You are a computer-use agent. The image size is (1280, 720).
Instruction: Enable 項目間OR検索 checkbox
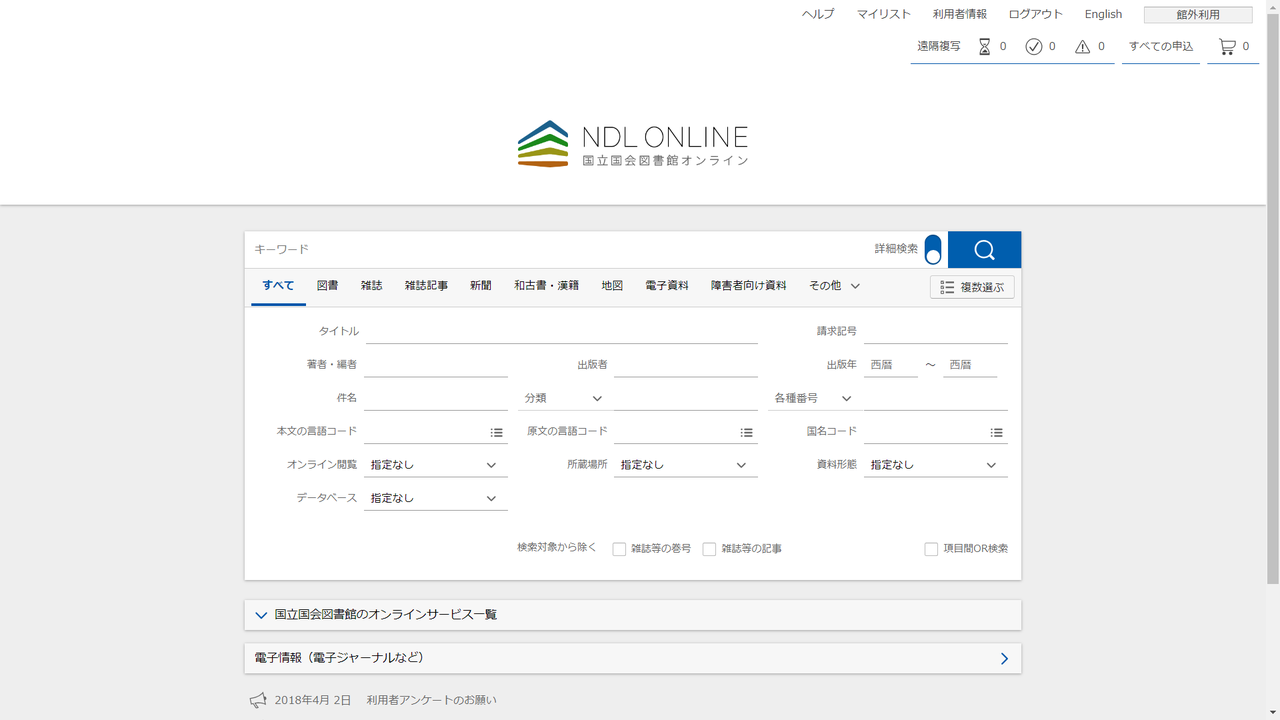click(x=931, y=549)
